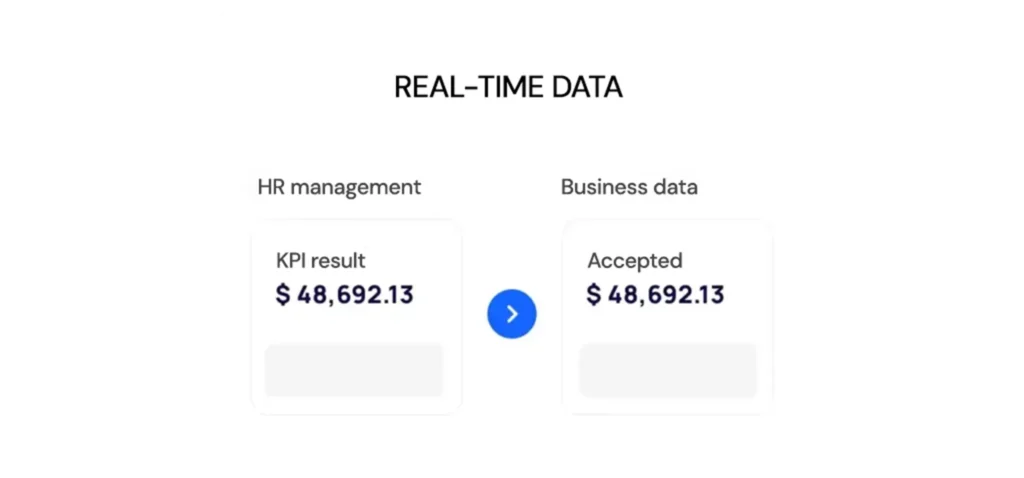Select the 48,692.13 number under Accepted
Screen dimensions: 1024x478
pyautogui.click(x=666, y=295)
